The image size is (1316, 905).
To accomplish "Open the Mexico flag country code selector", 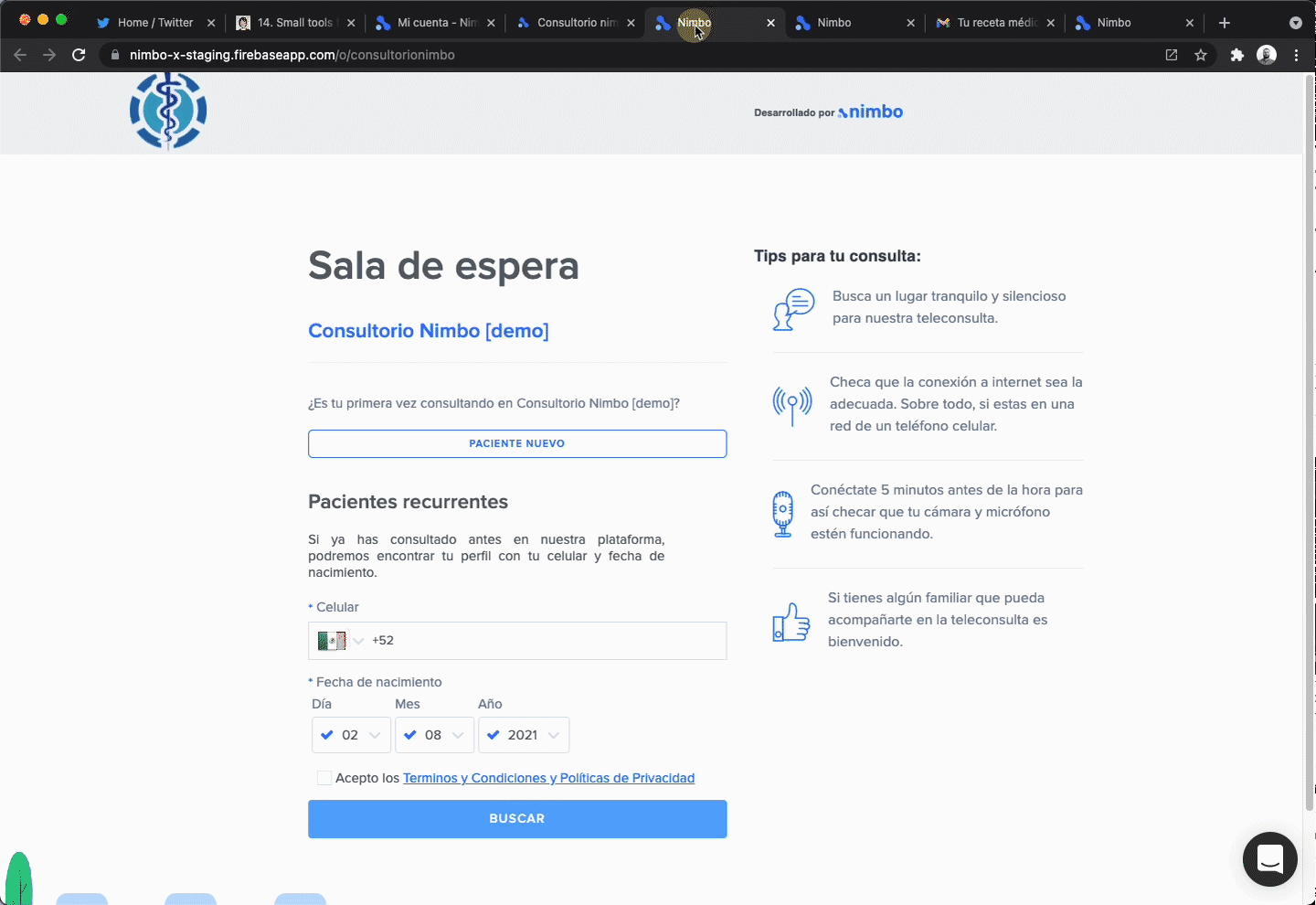I will (x=341, y=641).
